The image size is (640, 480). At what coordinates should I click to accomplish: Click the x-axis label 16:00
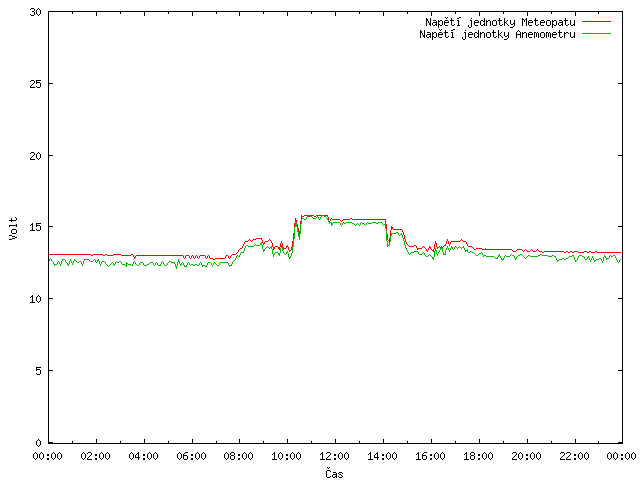[x=430, y=456]
